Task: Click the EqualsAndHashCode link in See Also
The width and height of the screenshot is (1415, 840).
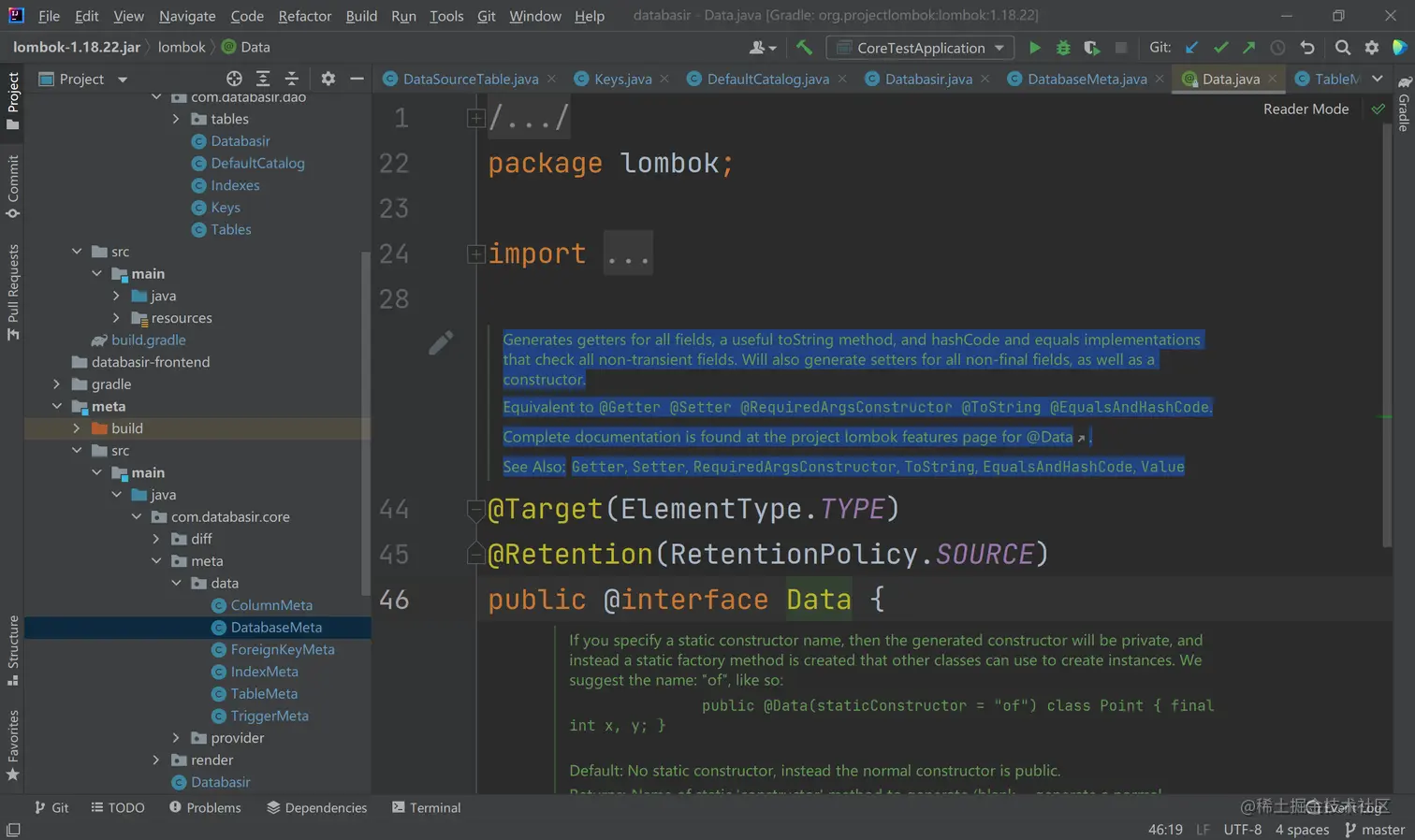Action: [1057, 467]
